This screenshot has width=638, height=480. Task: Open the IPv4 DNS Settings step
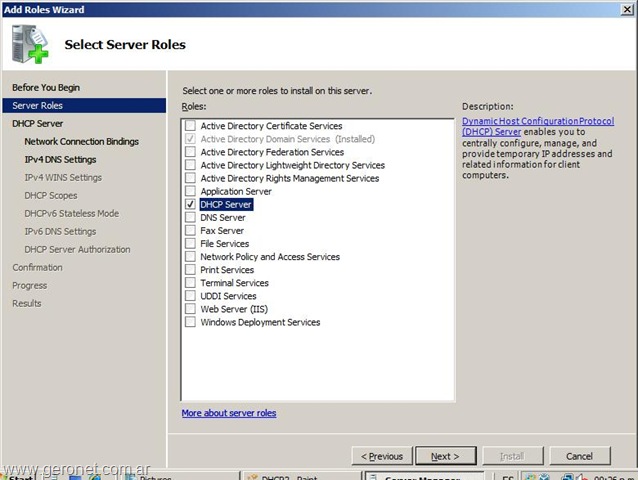click(60, 159)
